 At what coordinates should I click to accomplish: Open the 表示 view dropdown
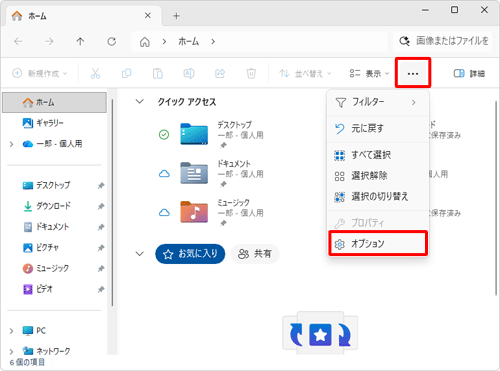coord(369,73)
